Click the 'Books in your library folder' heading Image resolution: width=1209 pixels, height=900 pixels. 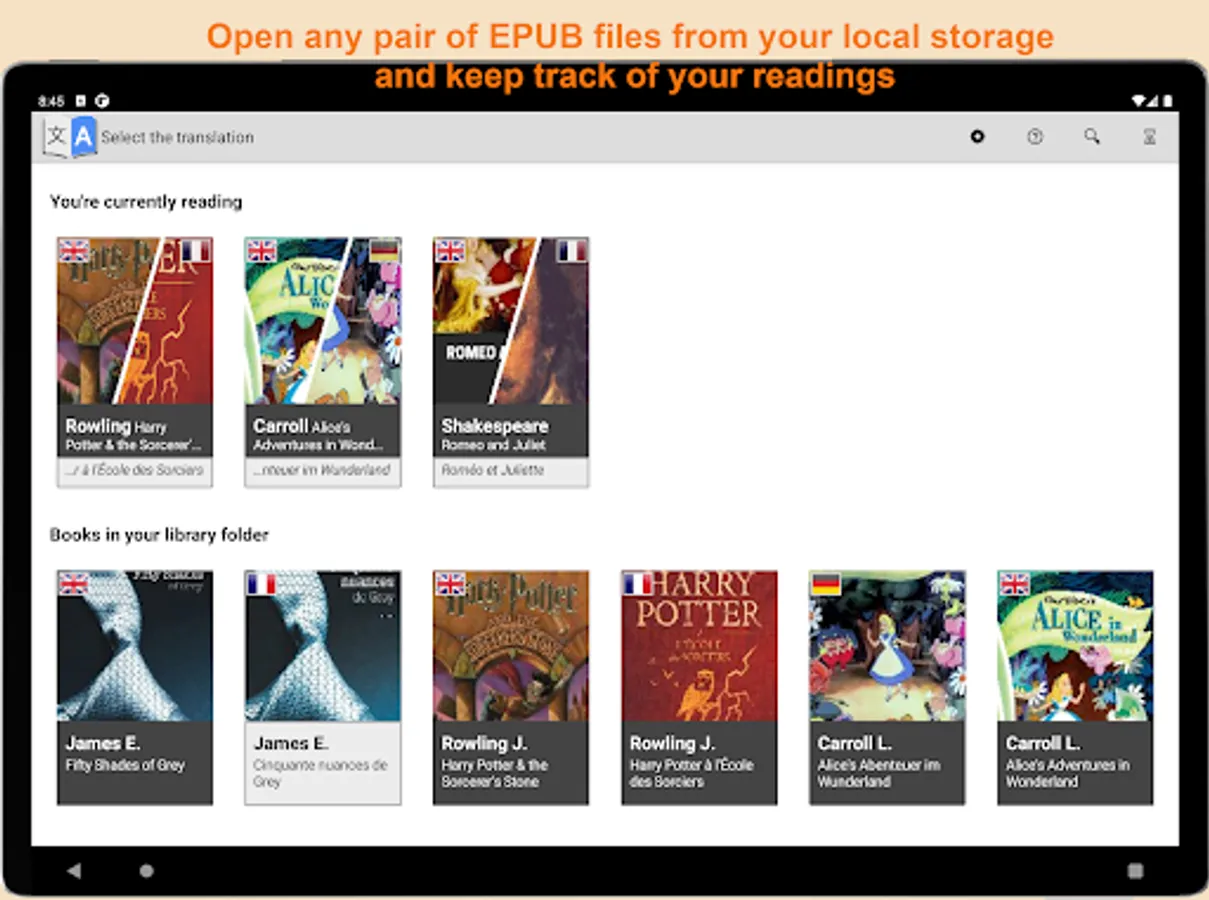click(x=159, y=535)
